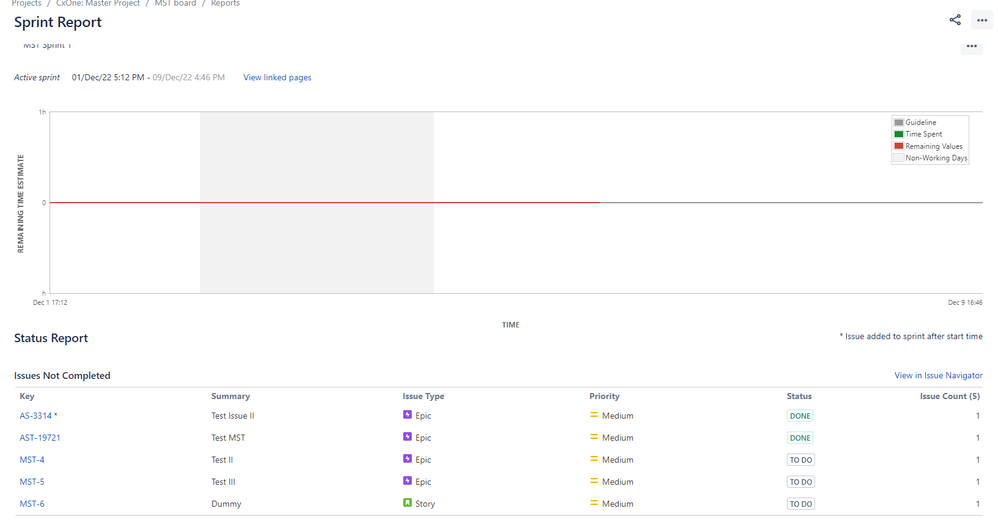Open the sprint more options ellipsis

pos(971,46)
